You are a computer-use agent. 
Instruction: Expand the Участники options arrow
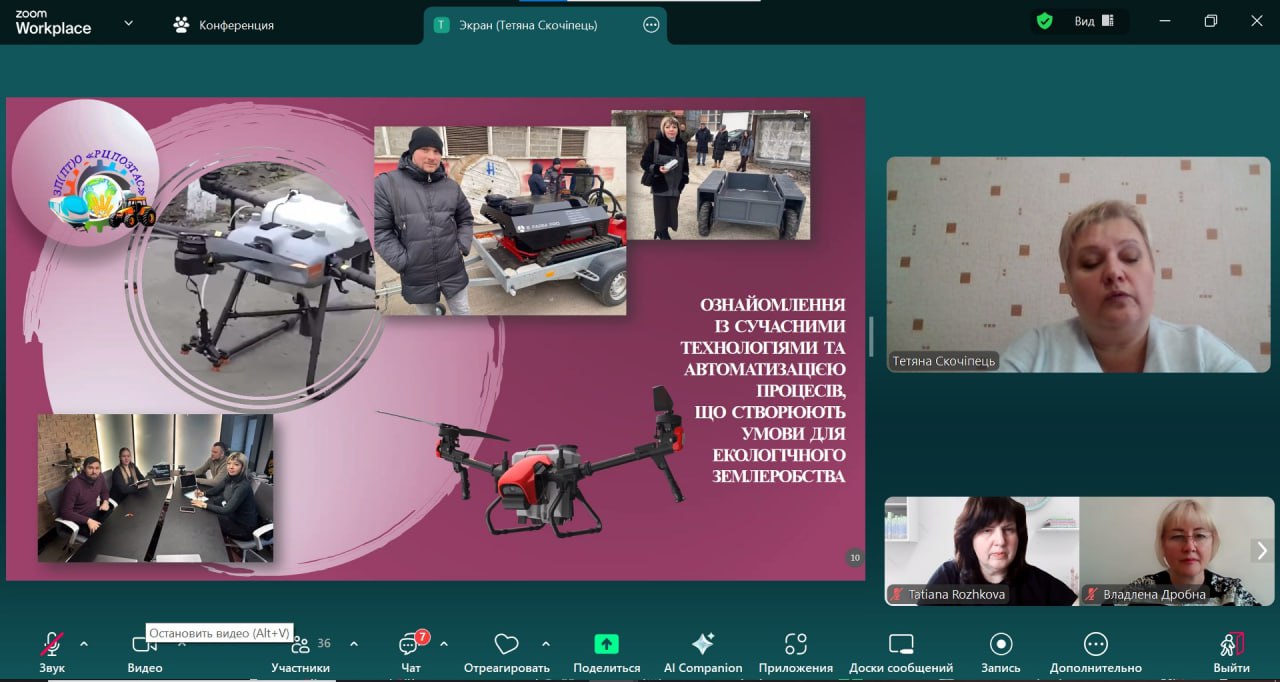[x=354, y=643]
